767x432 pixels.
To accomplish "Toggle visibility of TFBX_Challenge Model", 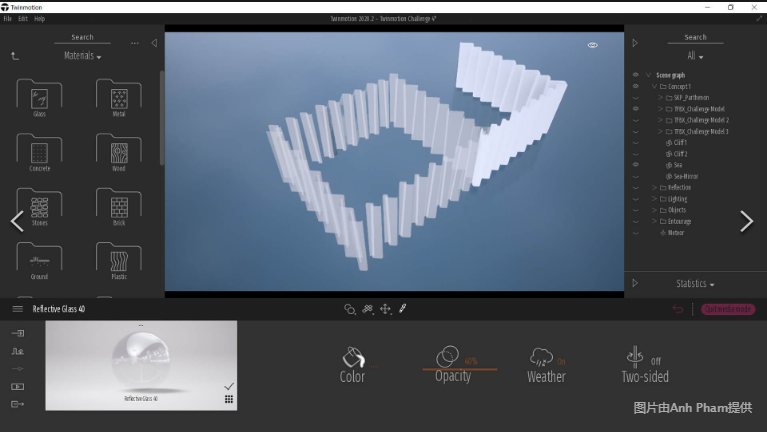I will (x=635, y=109).
